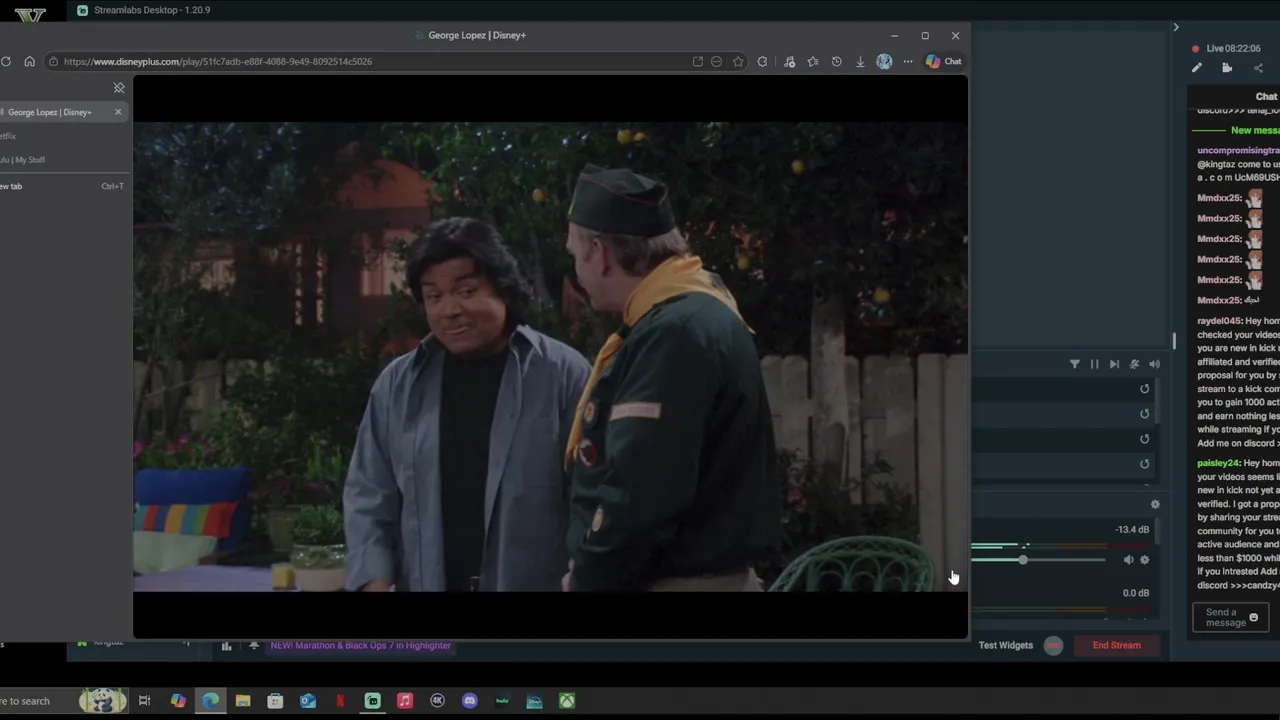Image resolution: width=1280 pixels, height=720 pixels.
Task: Click the Streamlabs pencil edit stream info icon
Action: tap(1197, 68)
